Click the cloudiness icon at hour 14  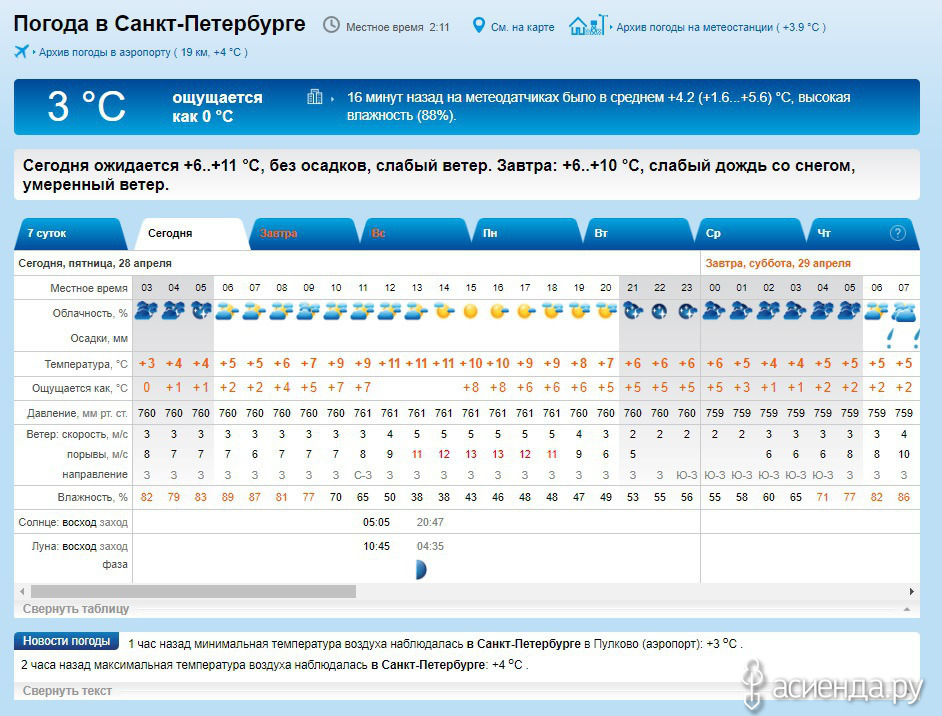pyautogui.click(x=444, y=311)
